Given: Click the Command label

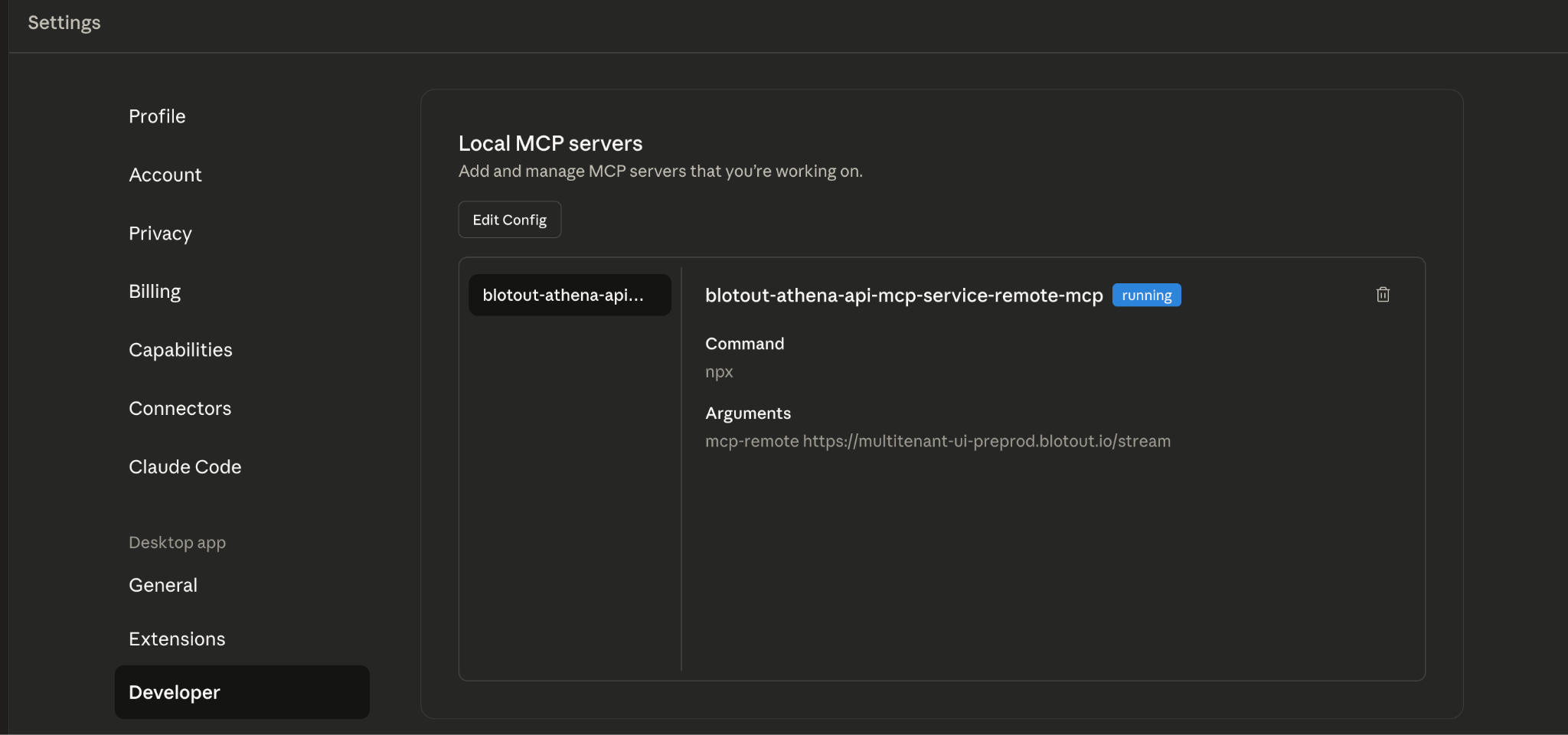Looking at the screenshot, I should coord(745,344).
